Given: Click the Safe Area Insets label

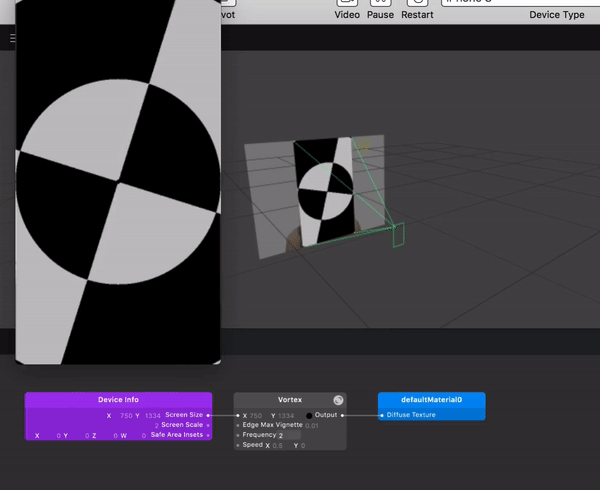Looking at the screenshot, I should (x=177, y=435).
